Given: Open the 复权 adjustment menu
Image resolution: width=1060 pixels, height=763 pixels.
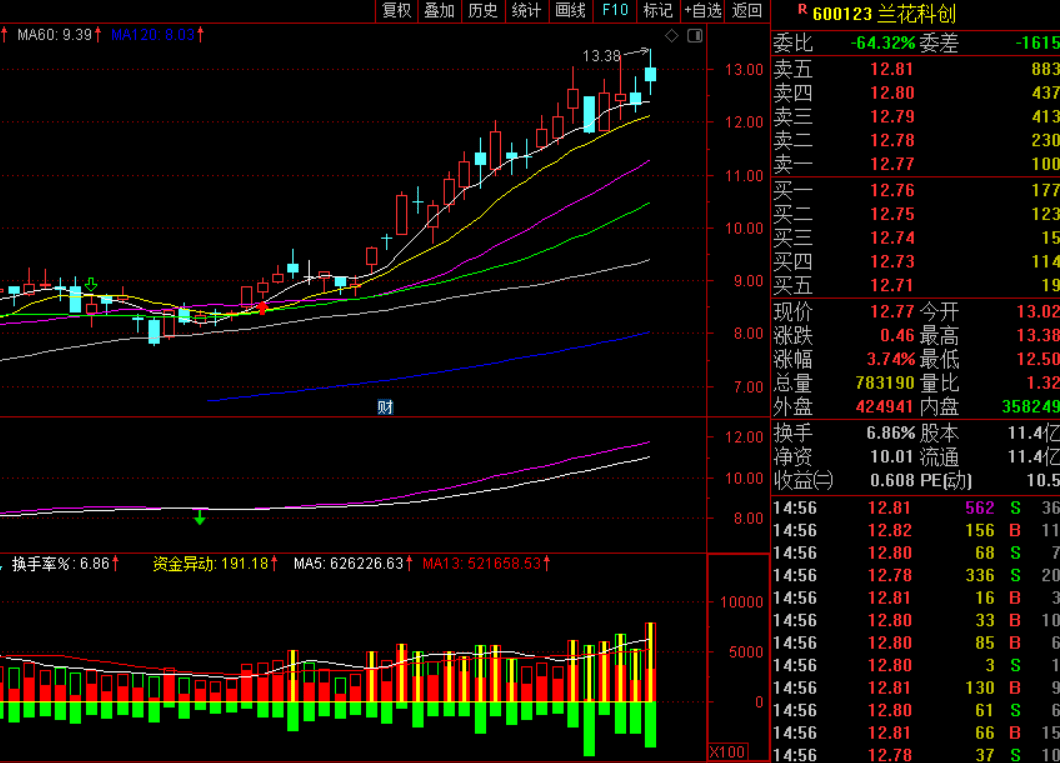Looking at the screenshot, I should pos(396,11).
